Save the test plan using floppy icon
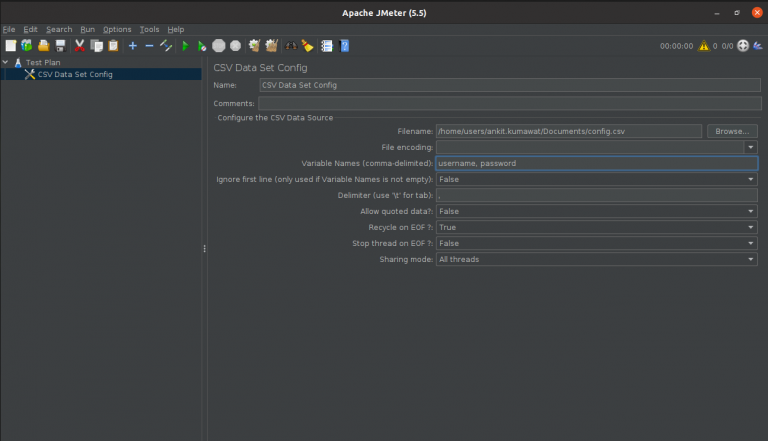Image resolution: width=768 pixels, height=441 pixels. pyautogui.click(x=60, y=46)
